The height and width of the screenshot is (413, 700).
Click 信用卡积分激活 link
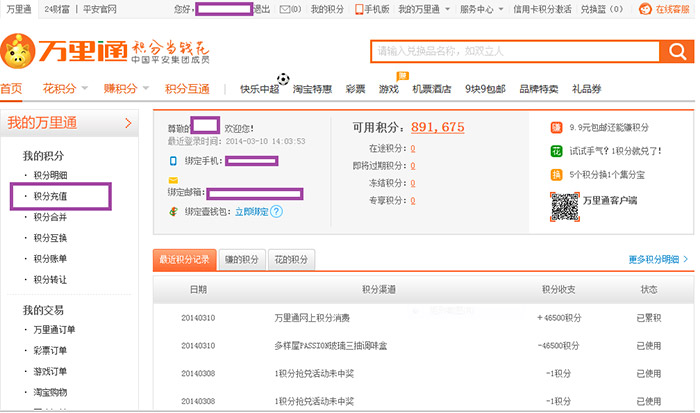coord(542,9)
